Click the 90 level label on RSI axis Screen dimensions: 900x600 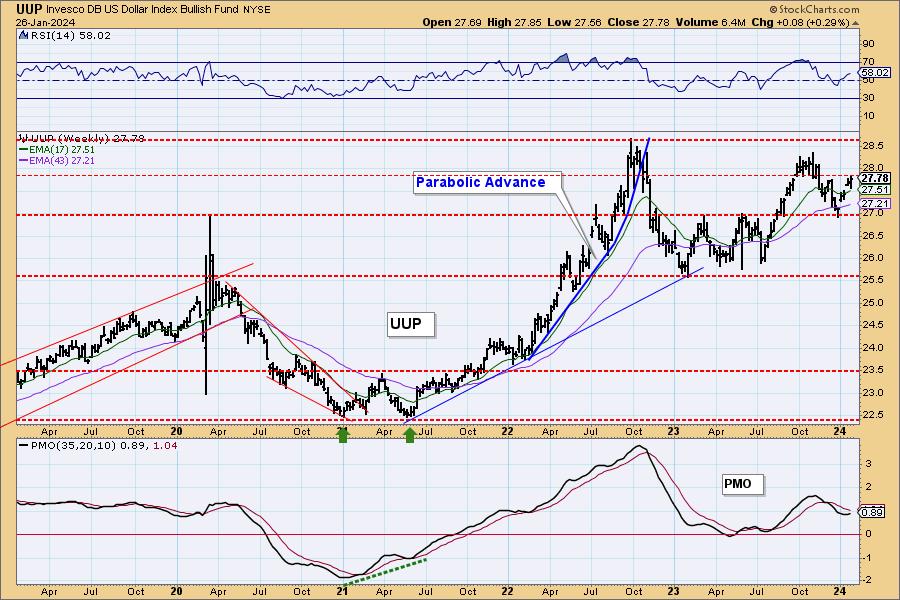point(868,44)
